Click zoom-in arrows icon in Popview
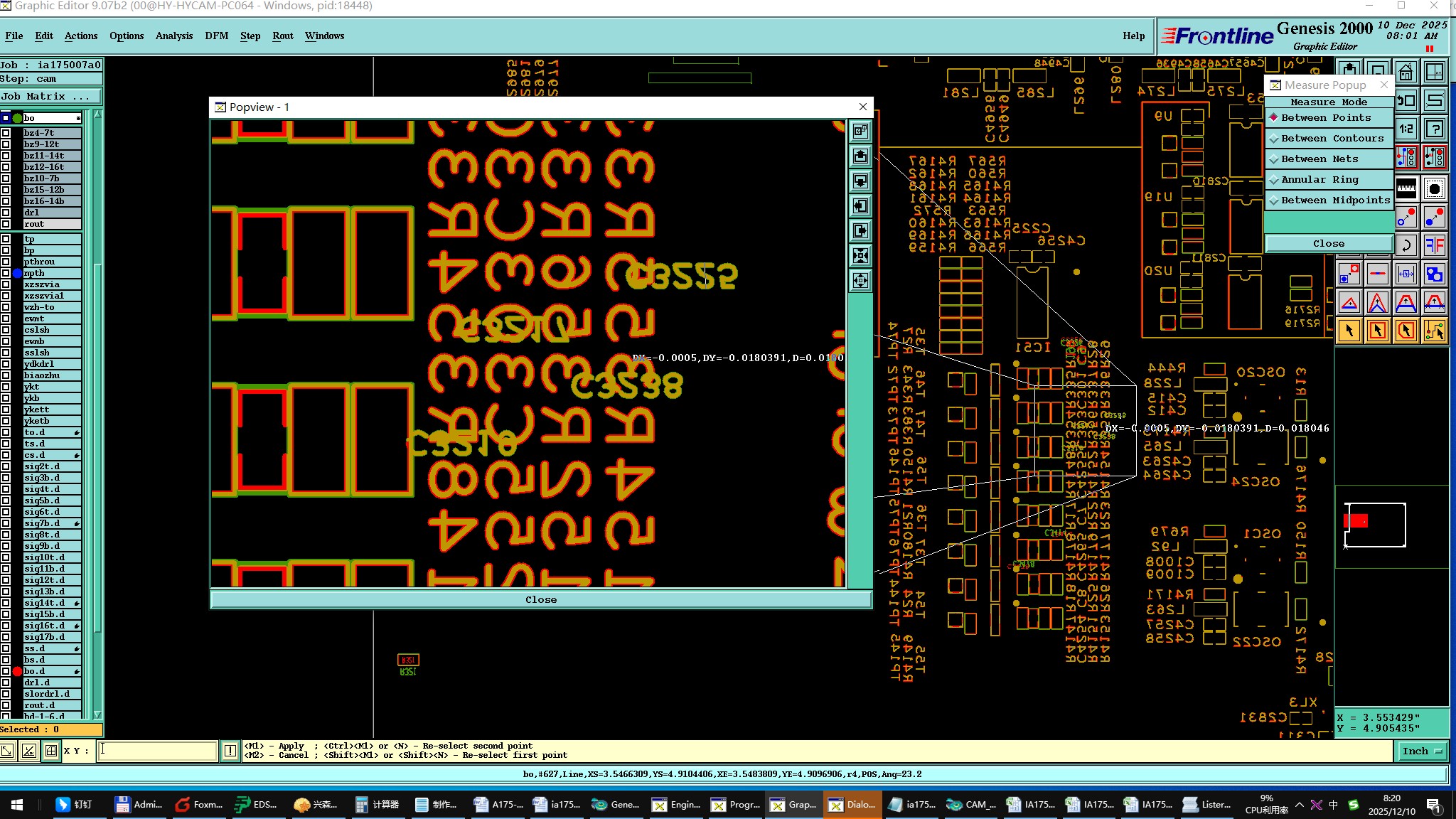Image resolution: width=1456 pixels, height=819 pixels. pyautogui.click(x=860, y=255)
